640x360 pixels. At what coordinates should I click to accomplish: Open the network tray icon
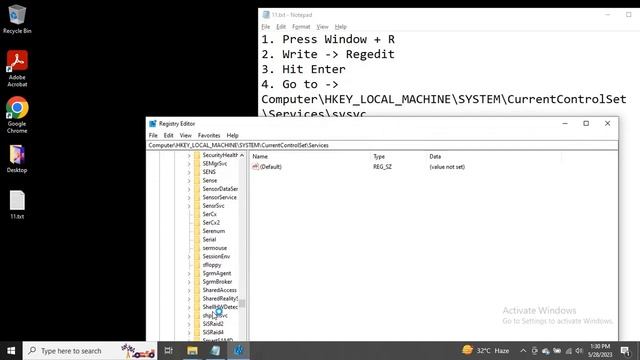(x=569, y=351)
